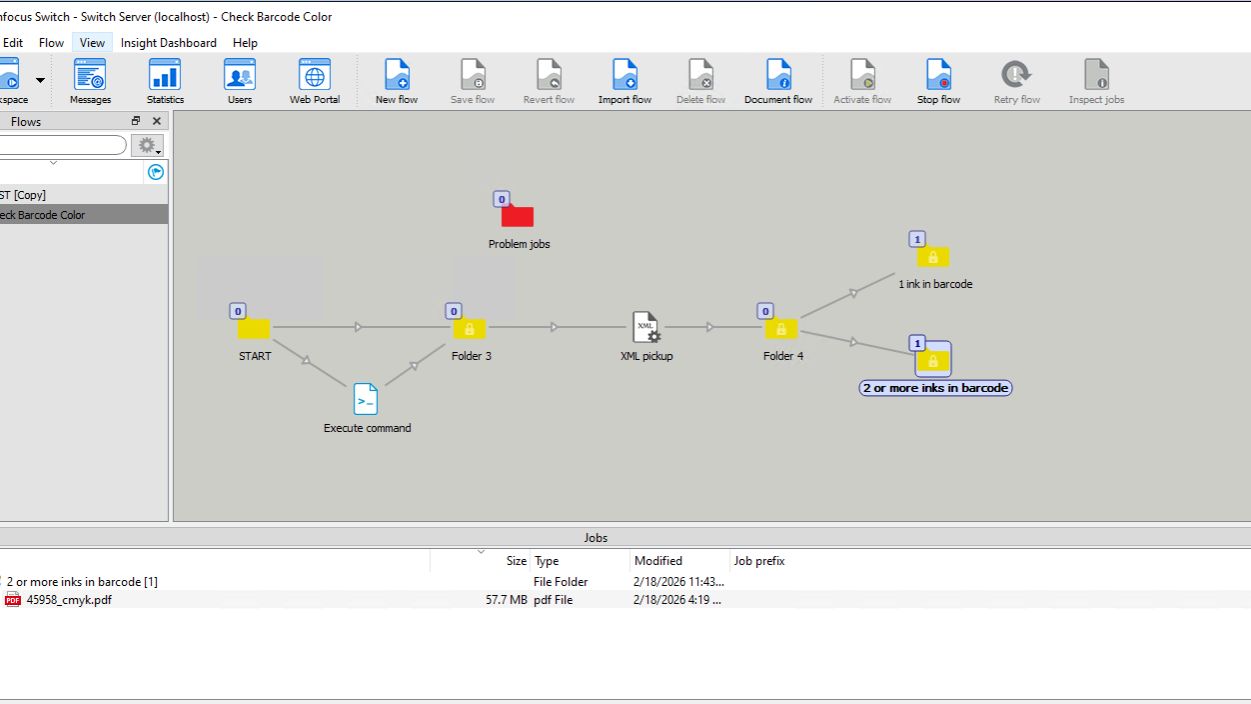
Task: Open Document flow
Action: click(778, 82)
